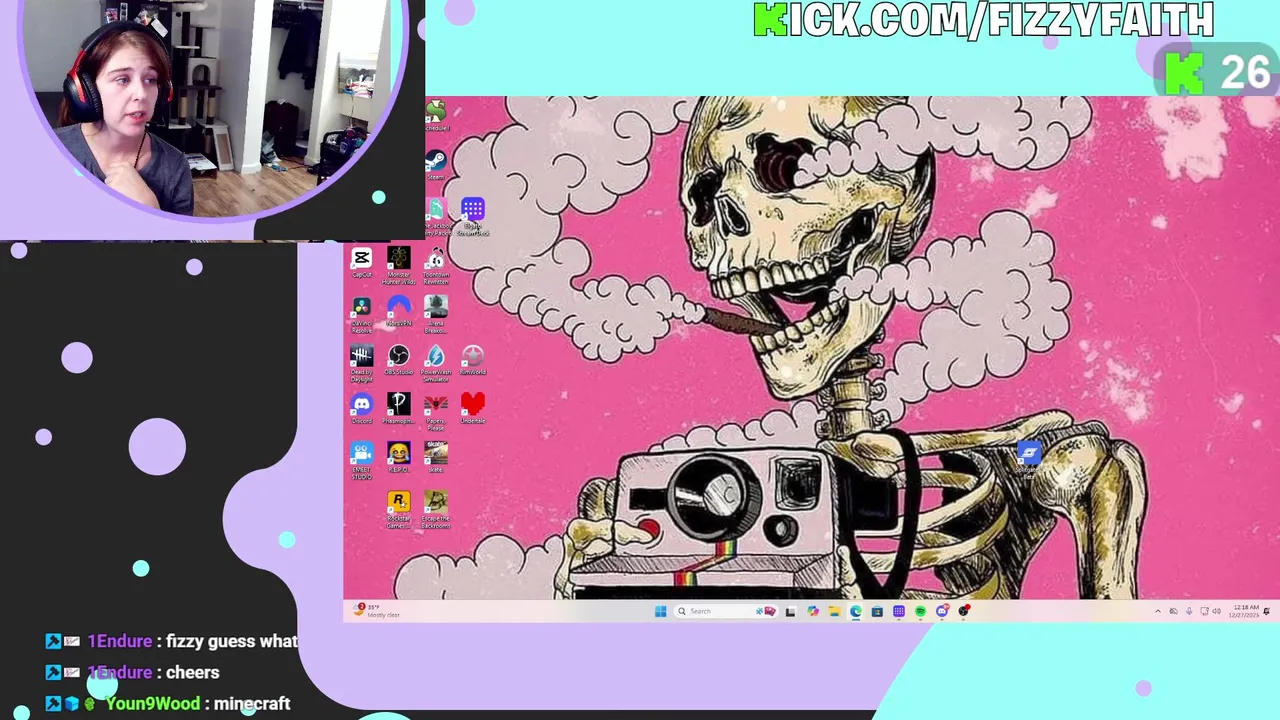Open the CapCut desktop shortcut

click(361, 263)
